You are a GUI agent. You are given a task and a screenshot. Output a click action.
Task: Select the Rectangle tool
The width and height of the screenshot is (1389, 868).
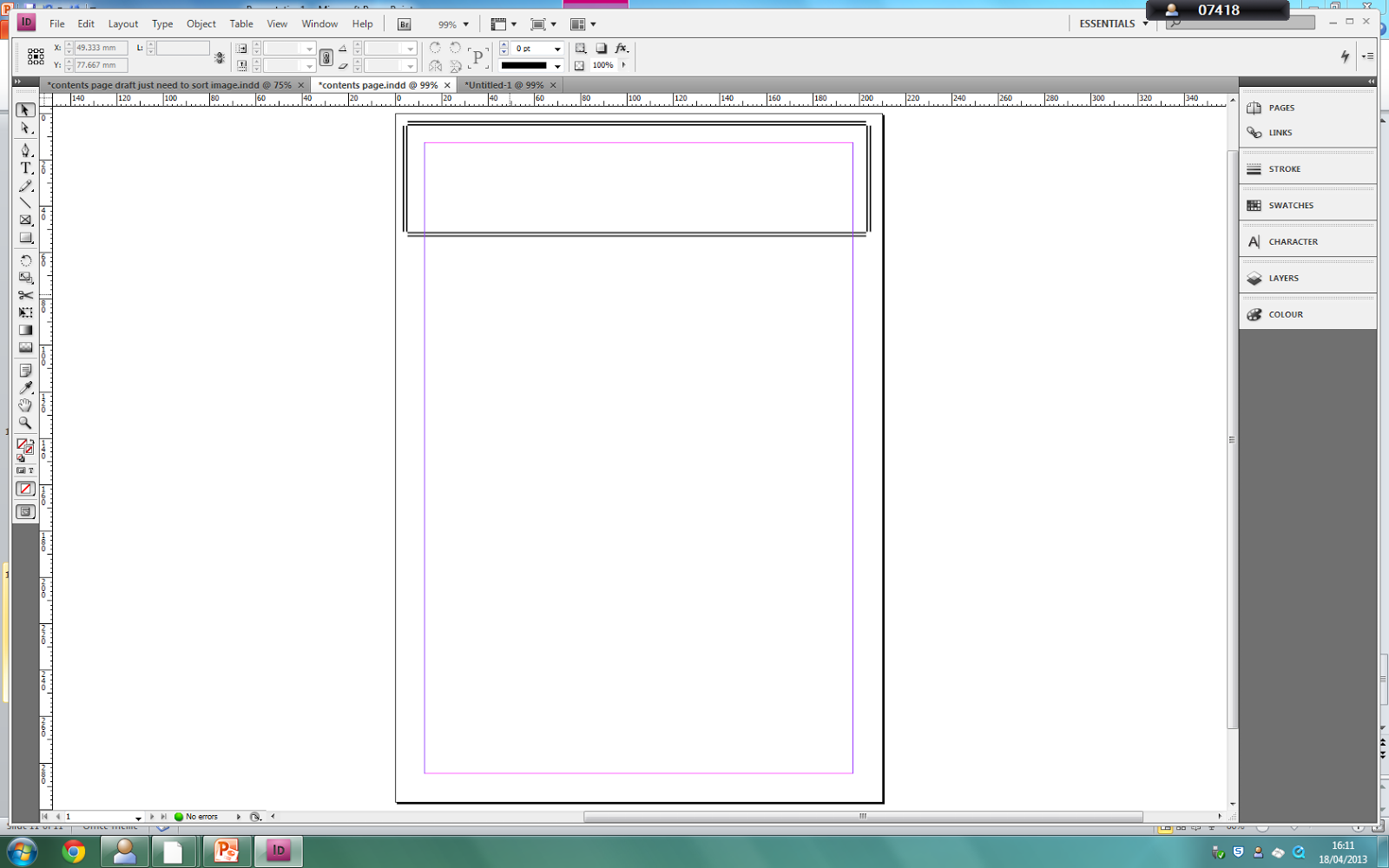coord(25,238)
